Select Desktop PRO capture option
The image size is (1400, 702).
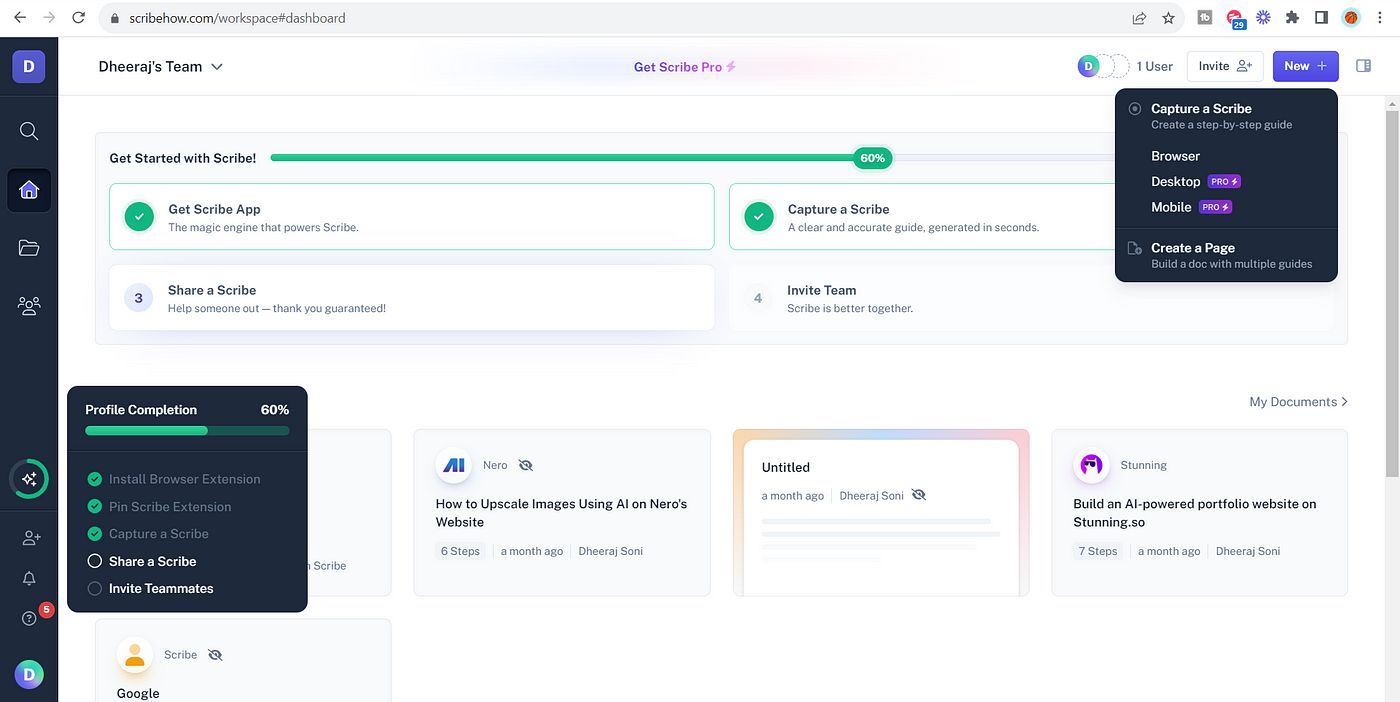(1195, 181)
